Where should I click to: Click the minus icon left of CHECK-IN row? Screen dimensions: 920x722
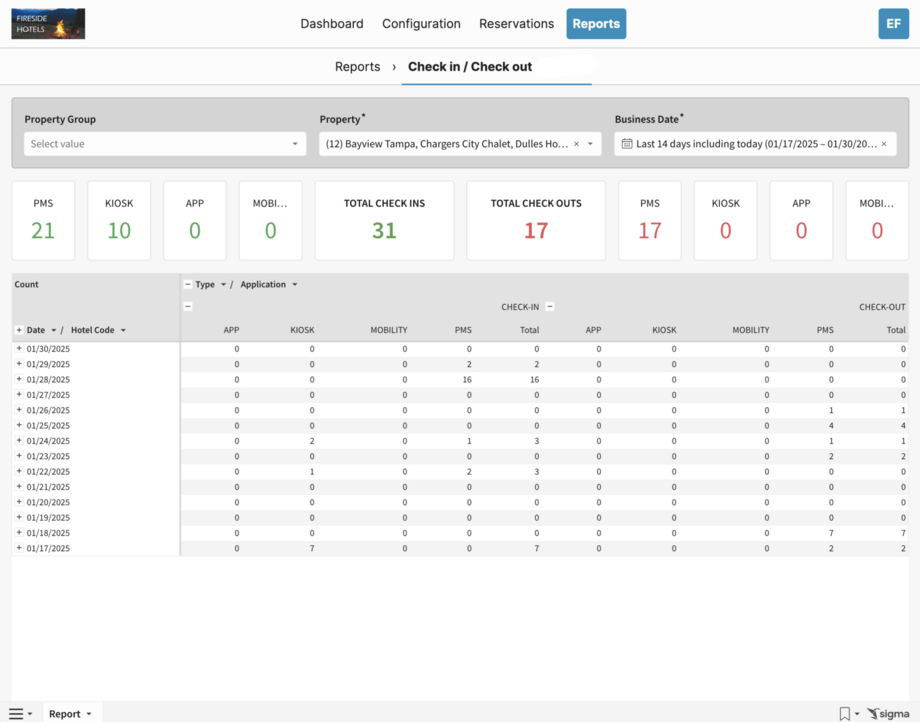point(188,307)
